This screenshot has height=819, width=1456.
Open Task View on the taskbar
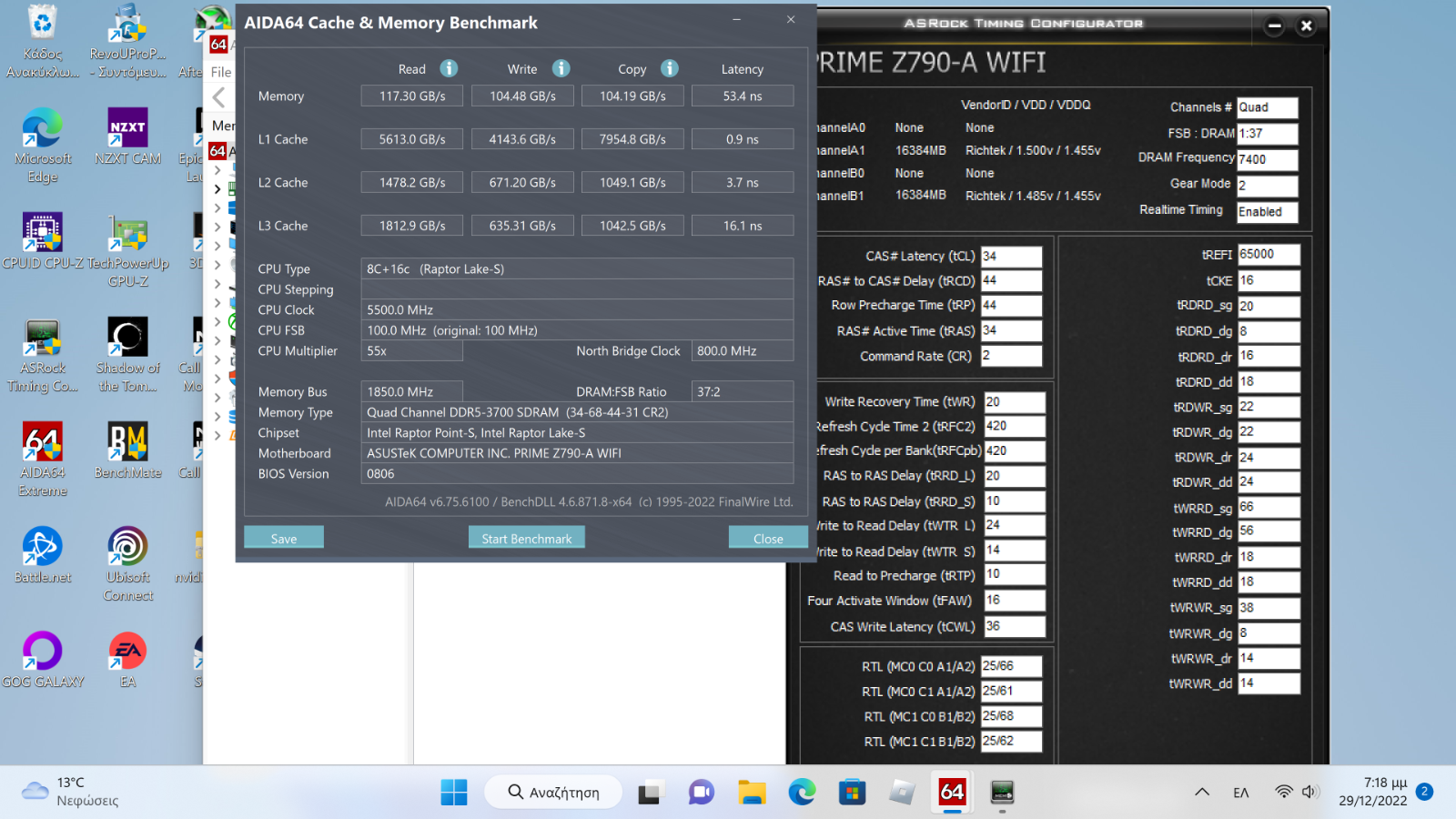coord(649,792)
